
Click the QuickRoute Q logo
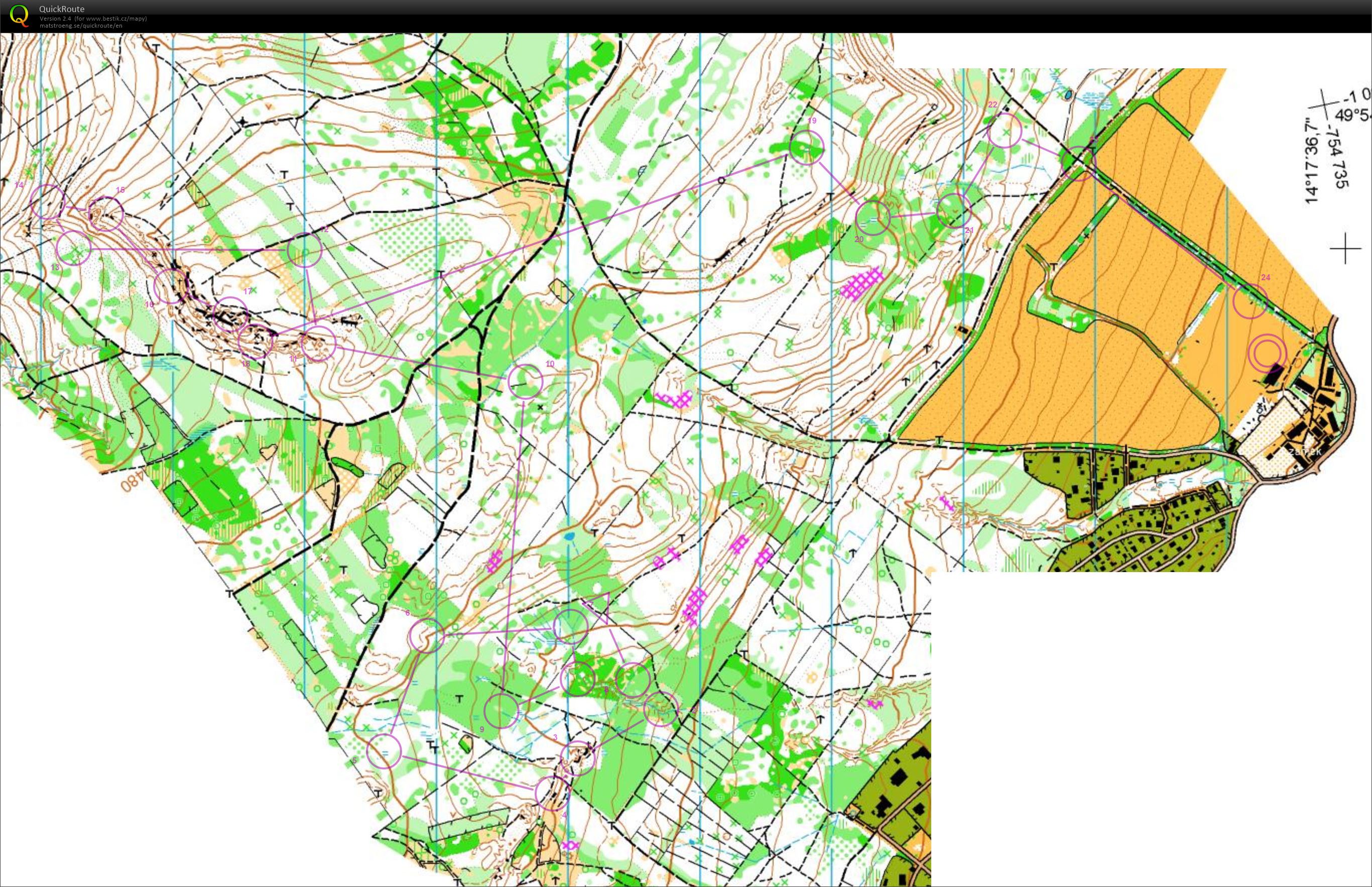(19, 16)
